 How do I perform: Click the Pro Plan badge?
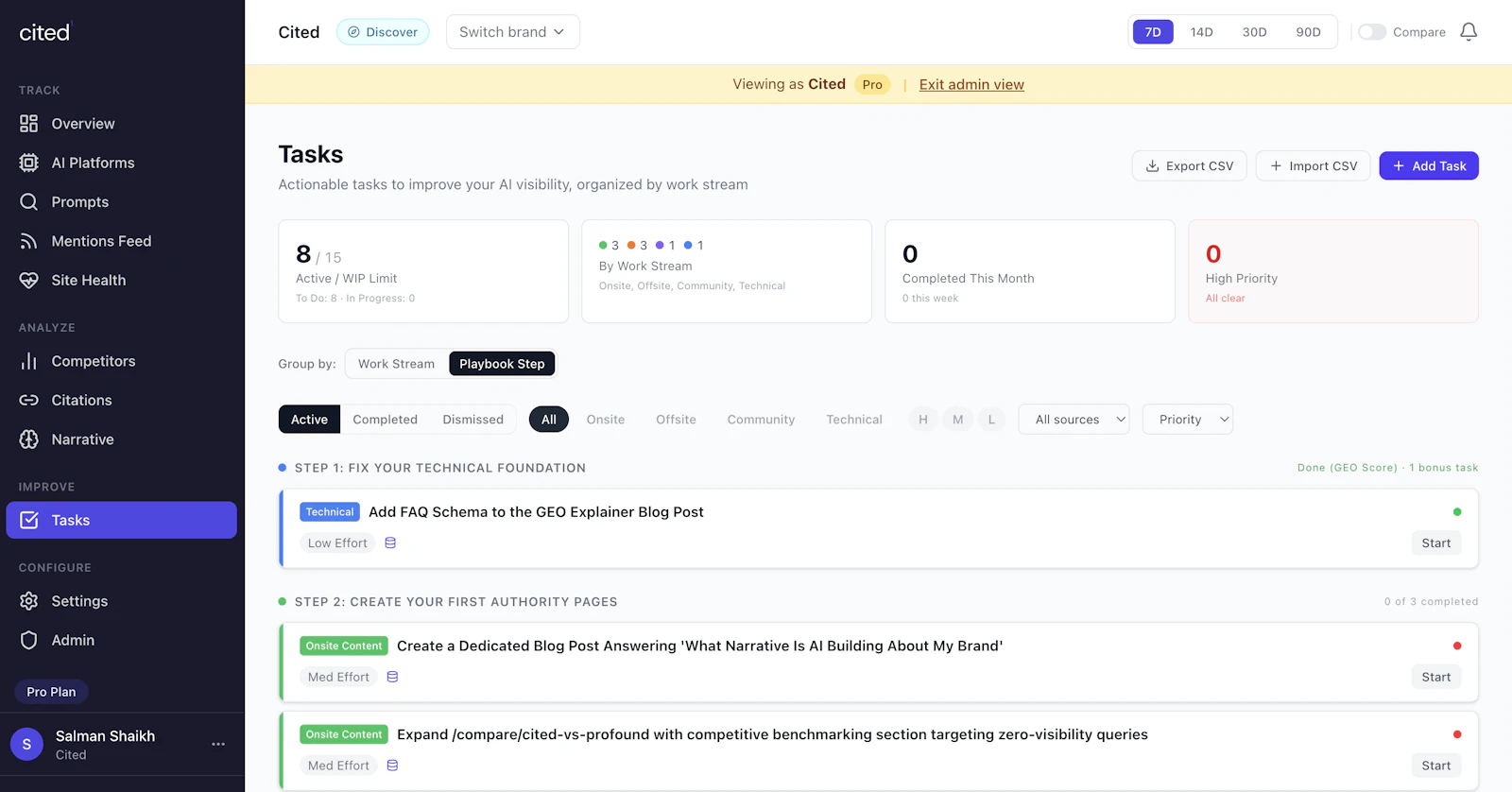coord(51,692)
